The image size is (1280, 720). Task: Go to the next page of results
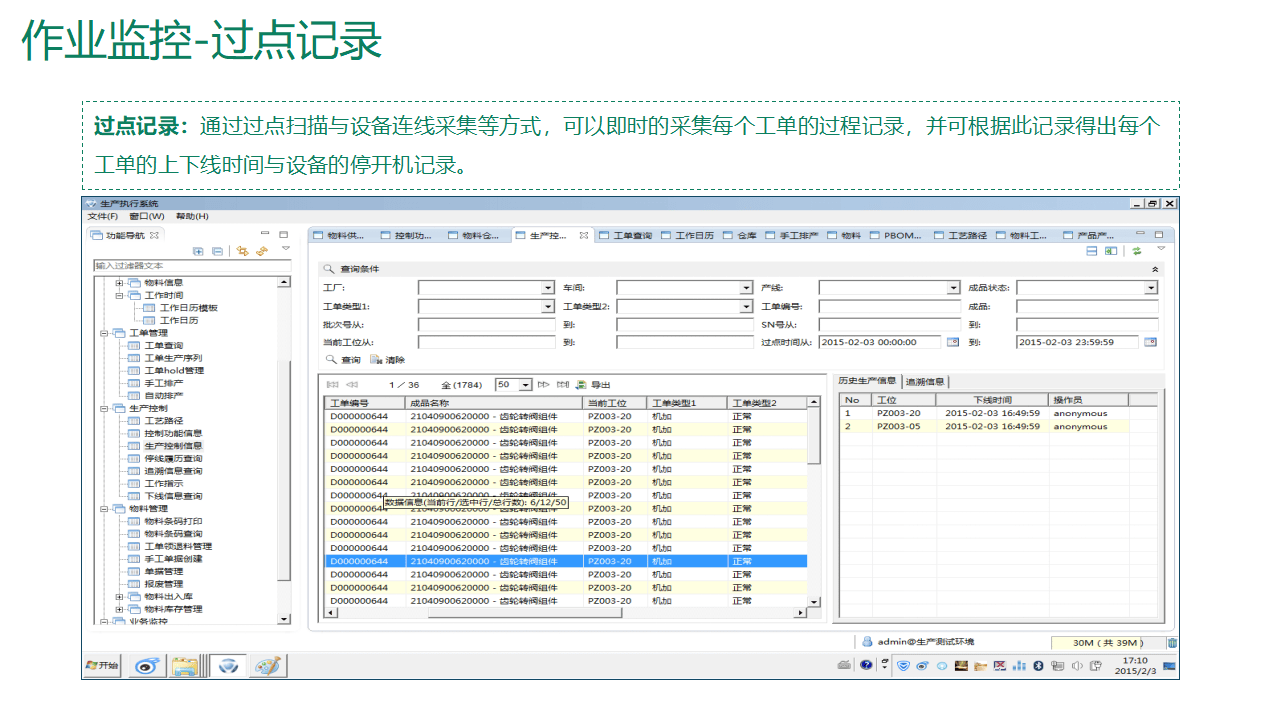click(x=544, y=384)
